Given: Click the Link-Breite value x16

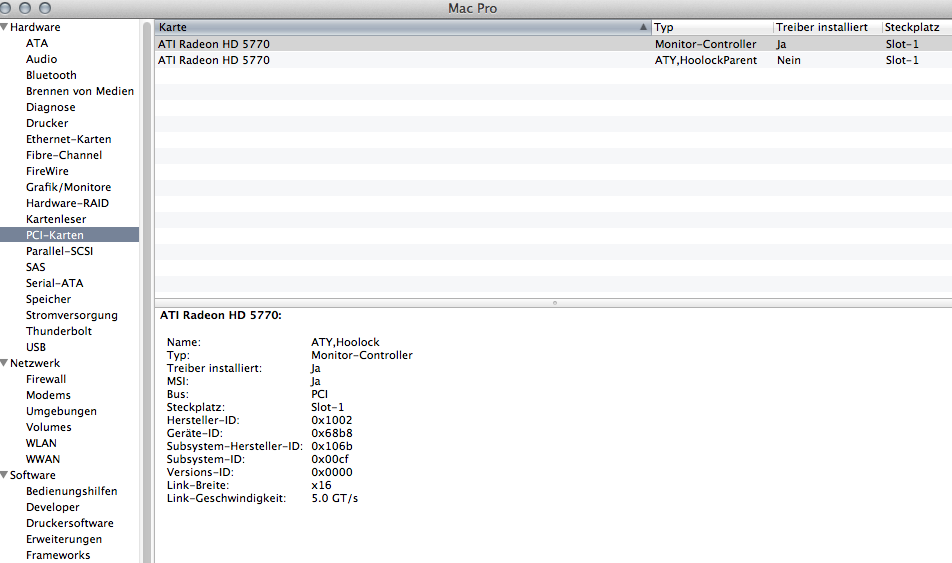Looking at the screenshot, I should (321, 485).
